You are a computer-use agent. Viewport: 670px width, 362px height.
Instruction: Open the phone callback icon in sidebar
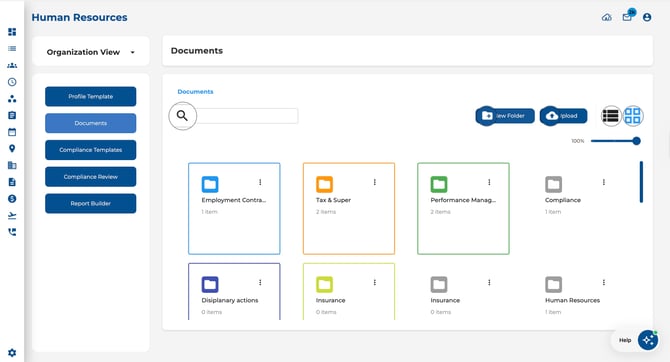pyautogui.click(x=12, y=232)
